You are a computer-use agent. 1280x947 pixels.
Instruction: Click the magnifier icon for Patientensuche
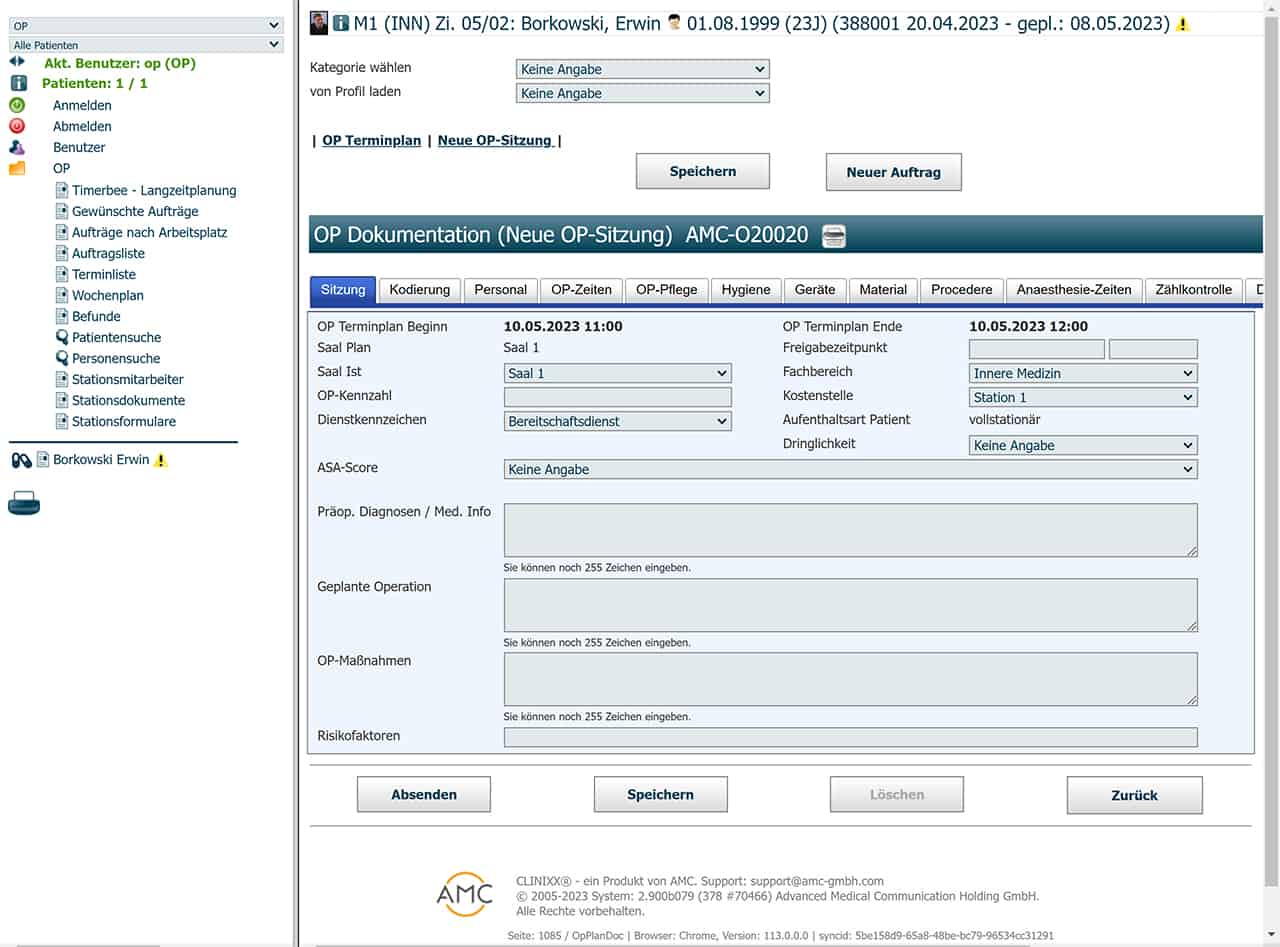tap(62, 337)
